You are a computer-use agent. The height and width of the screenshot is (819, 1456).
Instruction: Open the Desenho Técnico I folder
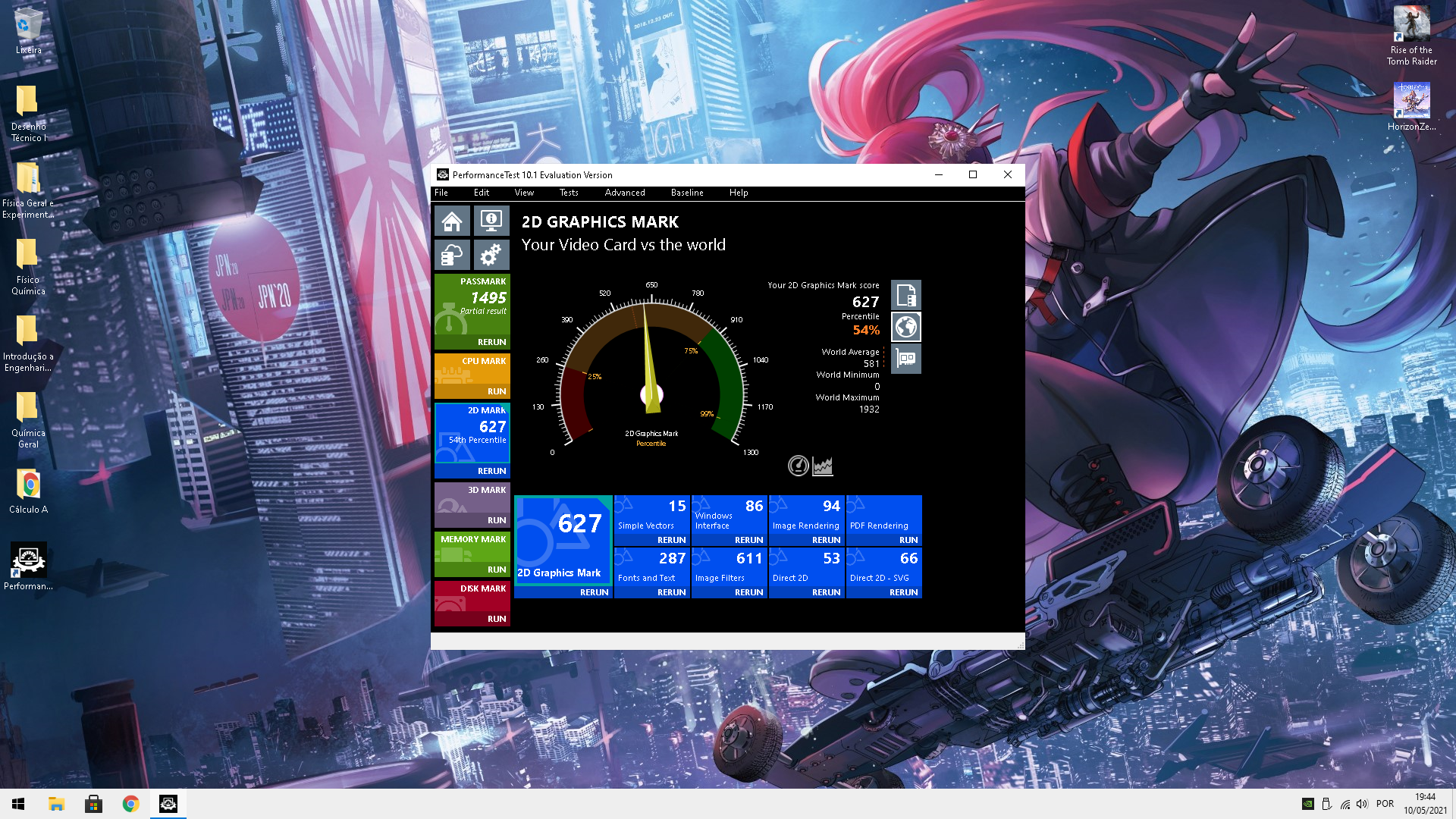[x=28, y=111]
